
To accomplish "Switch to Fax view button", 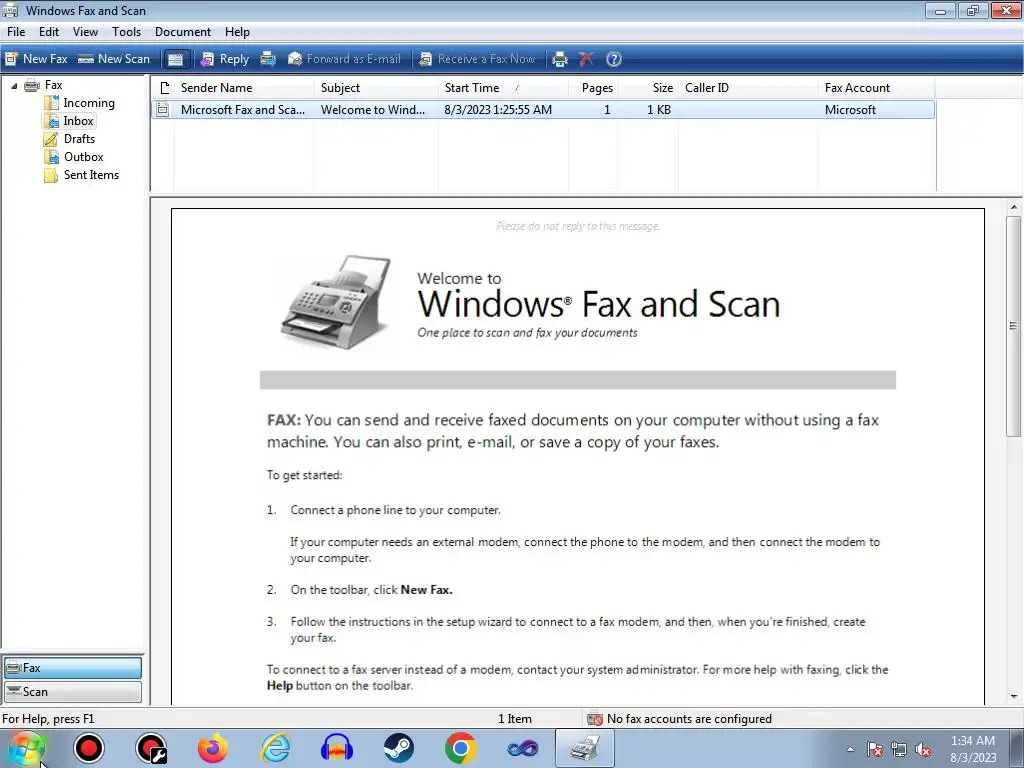I will click(x=72, y=667).
